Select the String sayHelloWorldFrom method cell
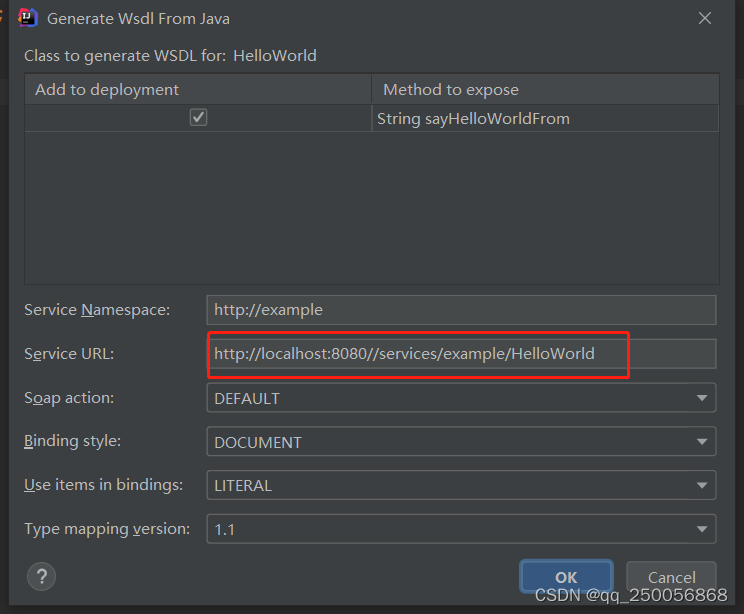Viewport: 744px width, 614px height. [x=545, y=118]
